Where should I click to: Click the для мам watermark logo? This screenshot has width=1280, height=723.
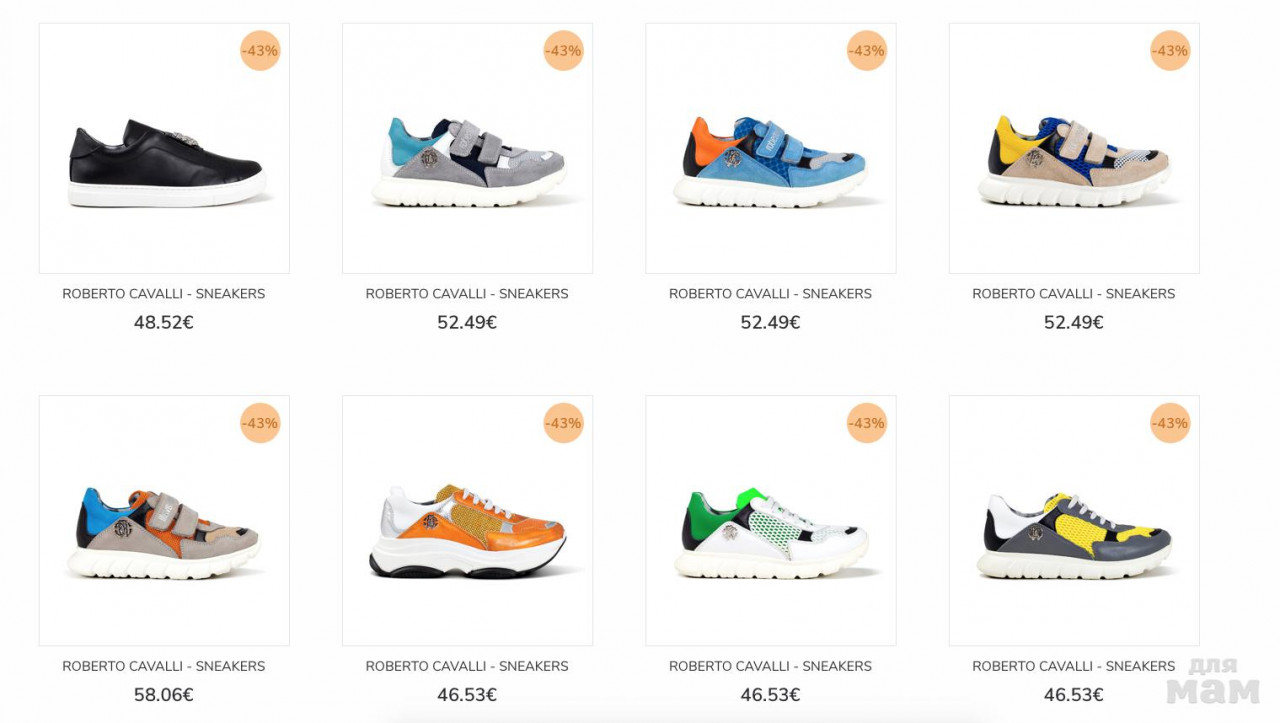click(1213, 682)
